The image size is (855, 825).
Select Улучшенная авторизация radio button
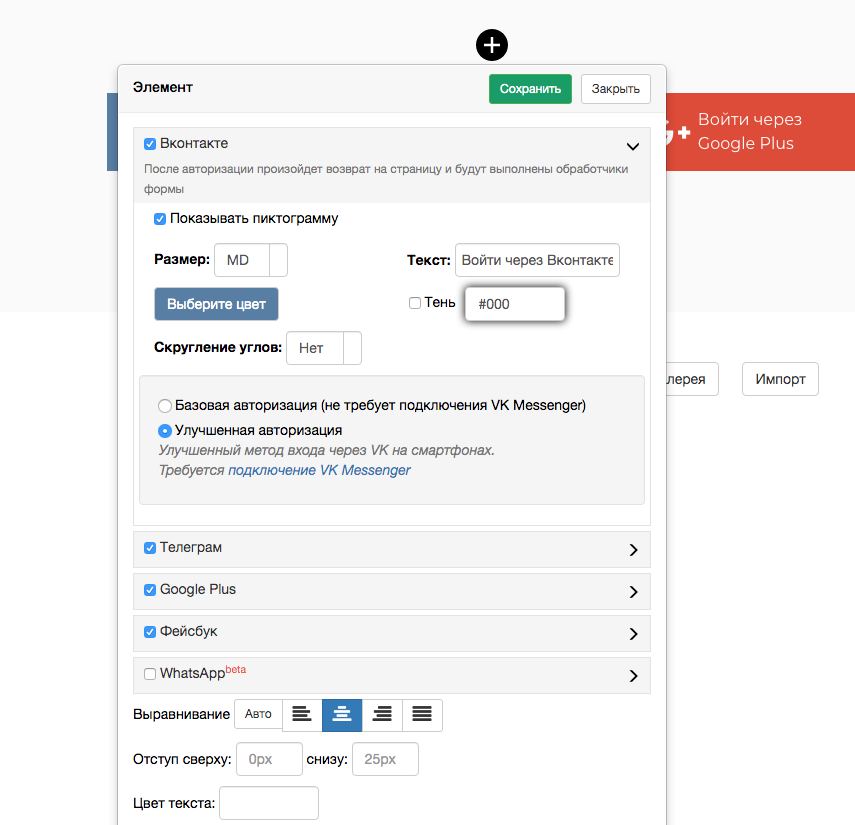click(x=165, y=431)
